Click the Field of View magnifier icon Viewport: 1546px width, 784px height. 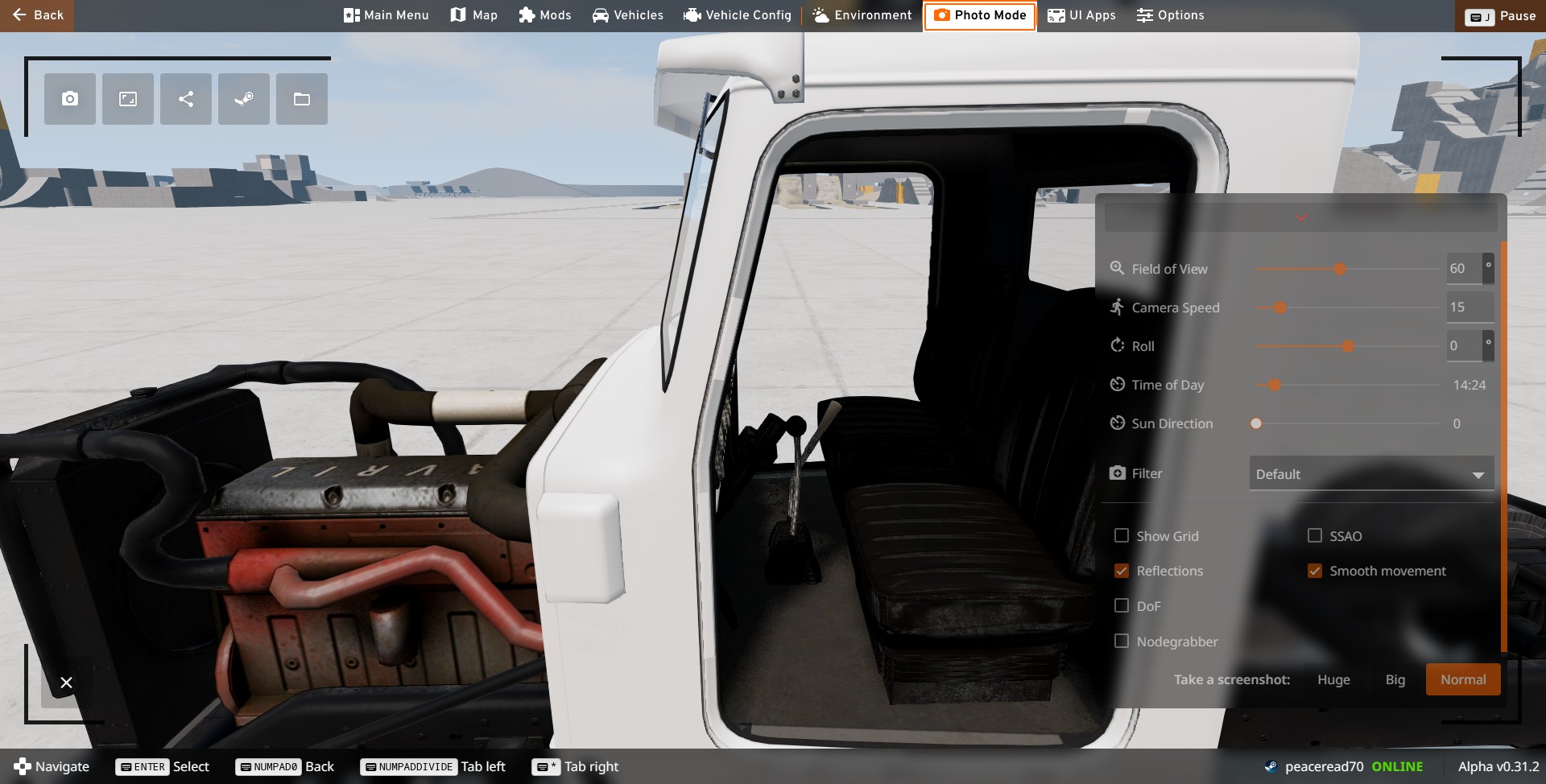click(x=1117, y=268)
